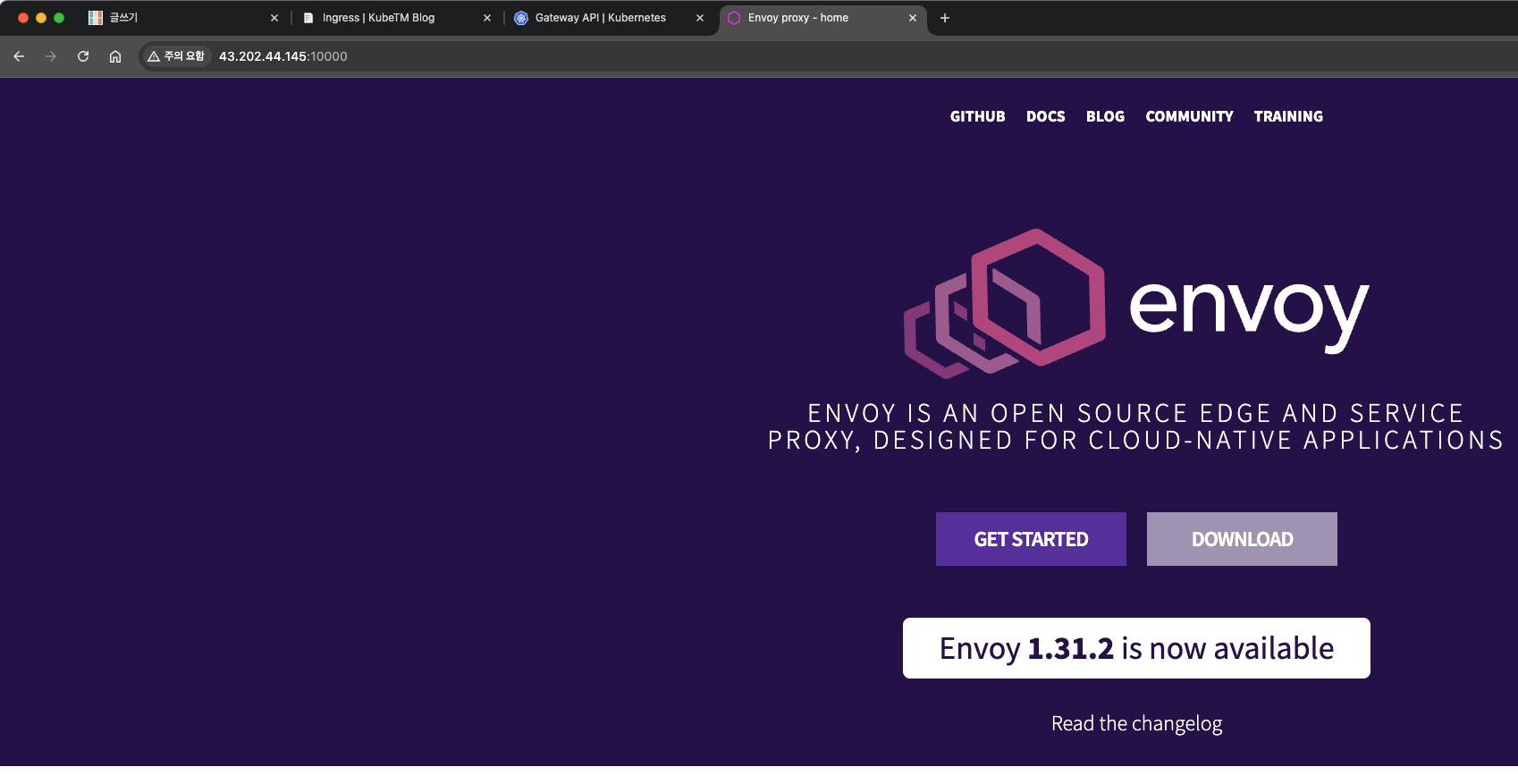This screenshot has width=1518, height=784.
Task: Open the browser home icon
Action: 115,56
